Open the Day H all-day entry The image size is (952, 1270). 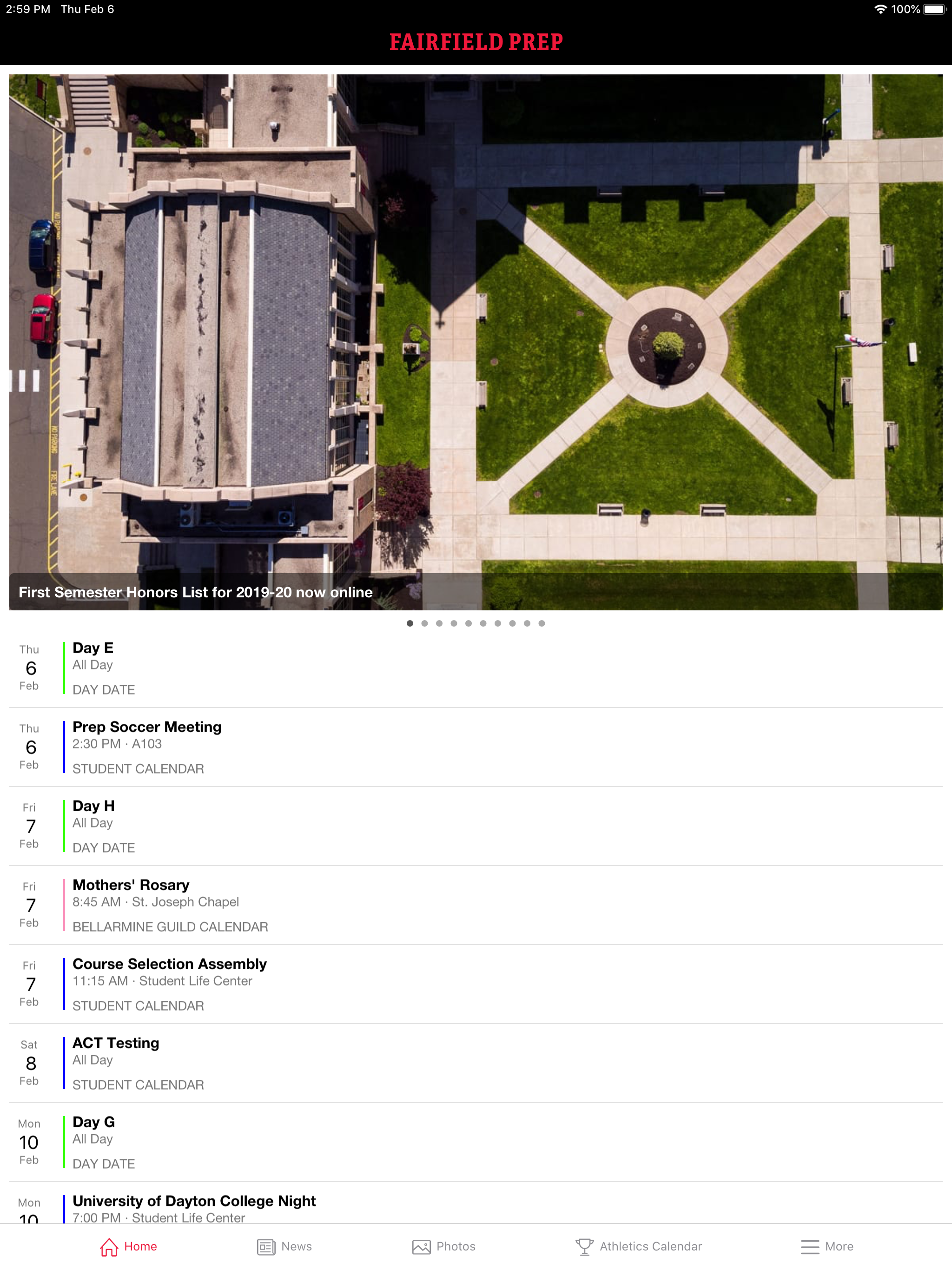point(93,806)
